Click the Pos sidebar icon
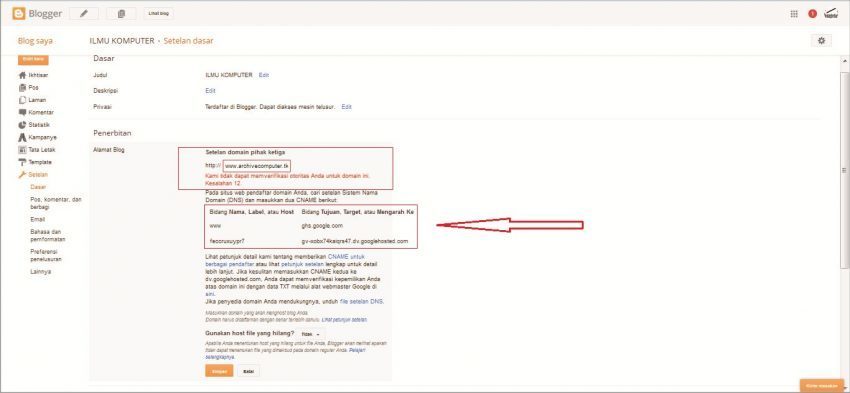The width and height of the screenshot is (850, 393). click(22, 88)
